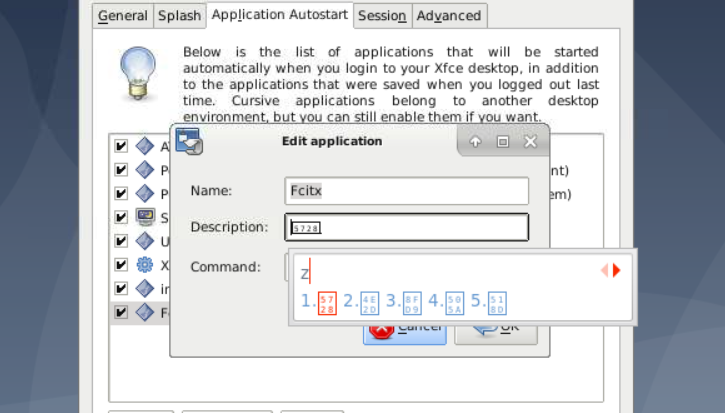This screenshot has height=413, width=725.
Task: Click the OK button in Edit application
Action: 496,334
